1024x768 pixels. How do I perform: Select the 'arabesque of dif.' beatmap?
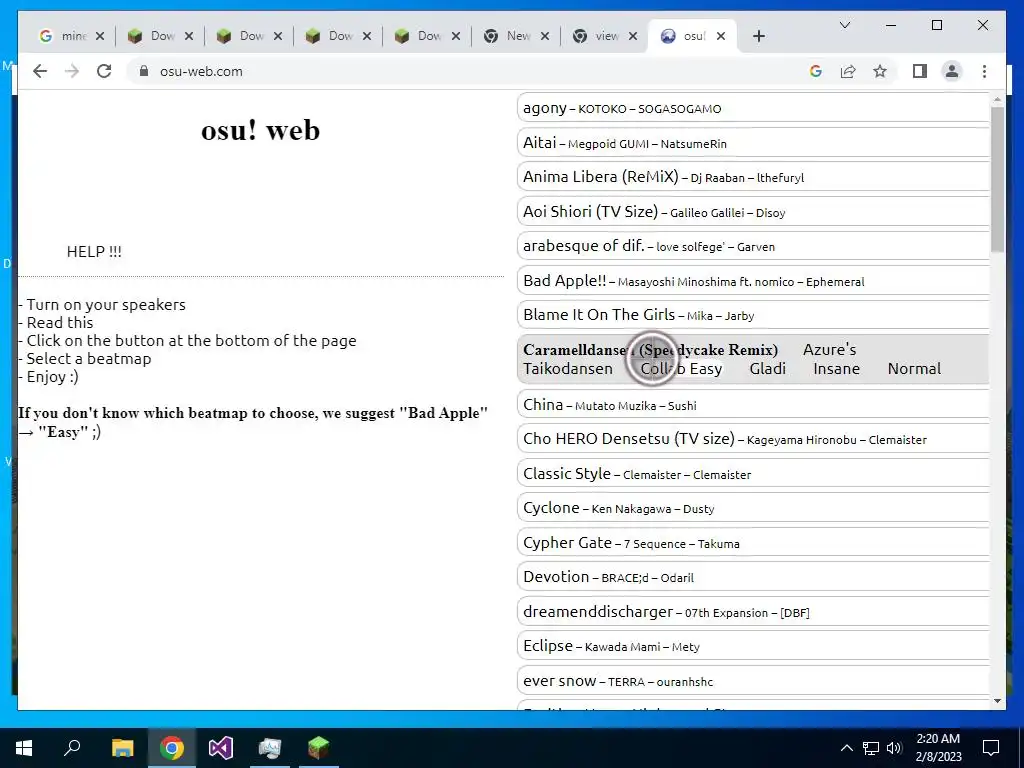pos(753,246)
